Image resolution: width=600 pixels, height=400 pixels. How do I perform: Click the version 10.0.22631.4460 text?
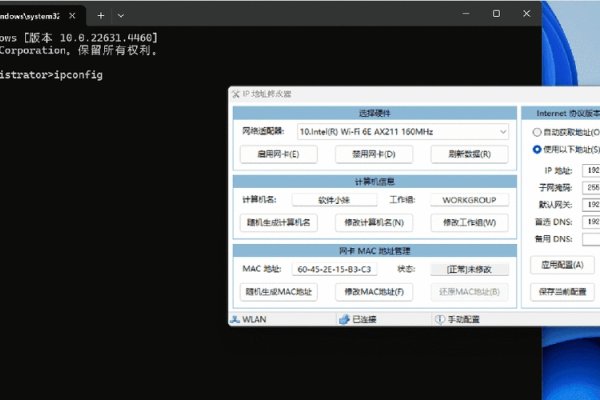point(108,38)
